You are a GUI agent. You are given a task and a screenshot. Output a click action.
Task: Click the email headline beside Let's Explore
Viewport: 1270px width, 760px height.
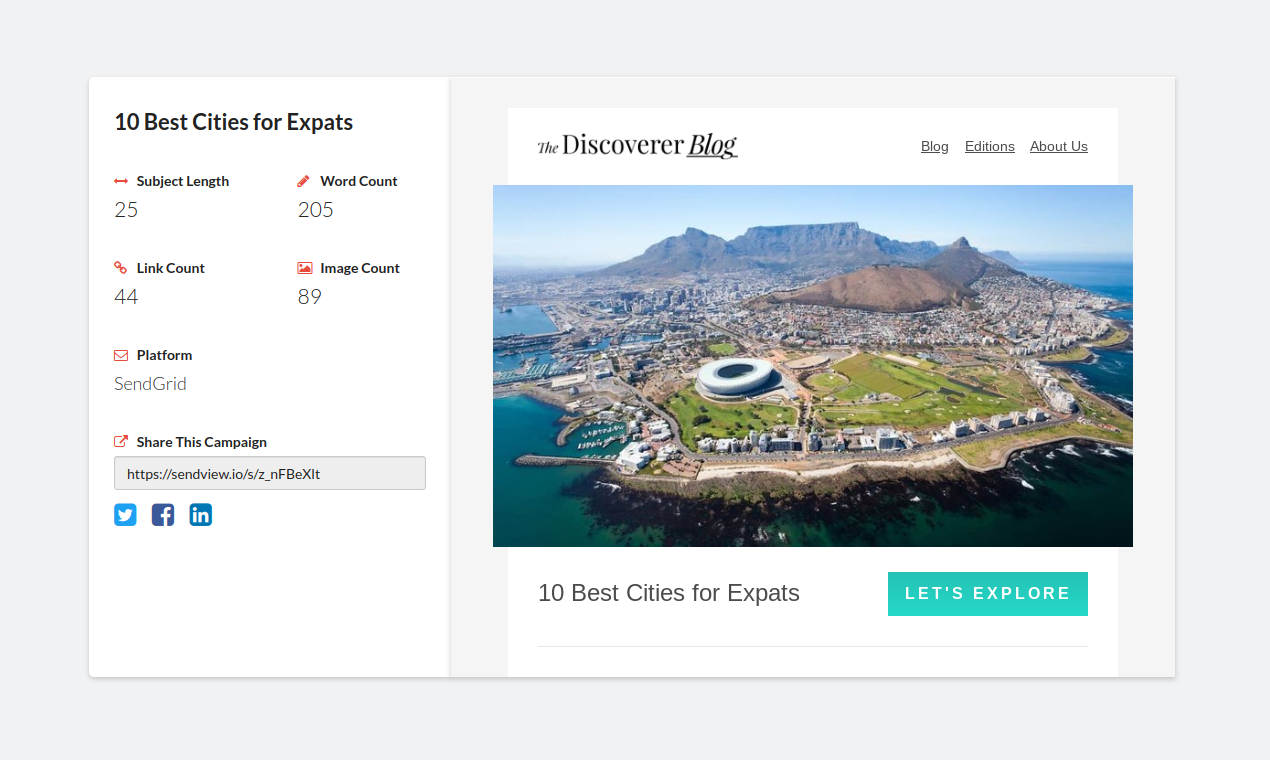coord(668,593)
